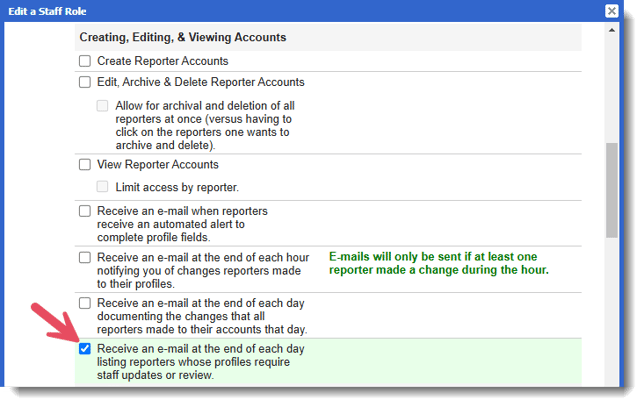Image resolution: width=644 pixels, height=407 pixels.
Task: Check the automated alert e-mail checkbox
Action: [85, 212]
